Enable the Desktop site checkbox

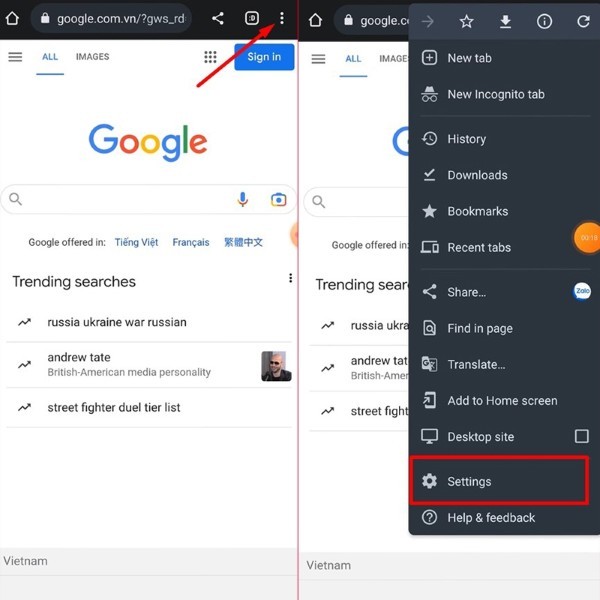click(x=581, y=436)
